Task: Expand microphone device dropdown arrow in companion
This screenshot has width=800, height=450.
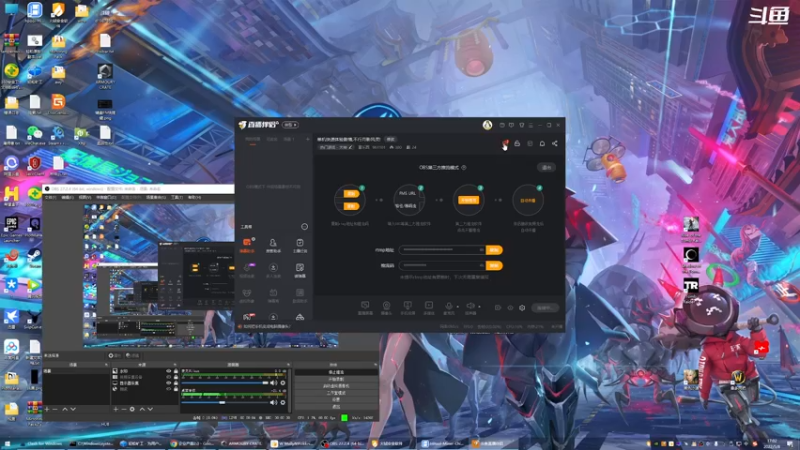Action: pyautogui.click(x=458, y=307)
